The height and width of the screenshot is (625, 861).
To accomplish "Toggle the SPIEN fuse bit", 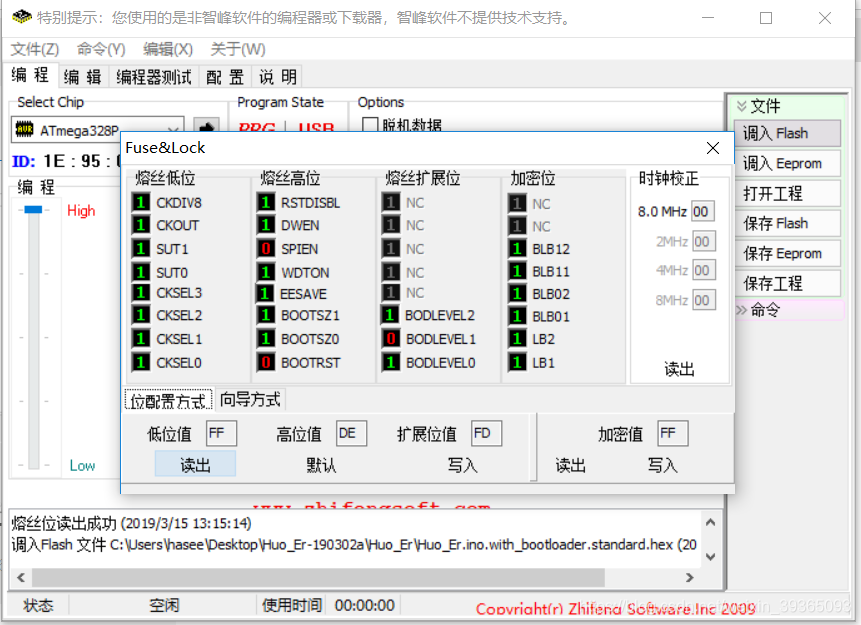I will click(x=265, y=248).
